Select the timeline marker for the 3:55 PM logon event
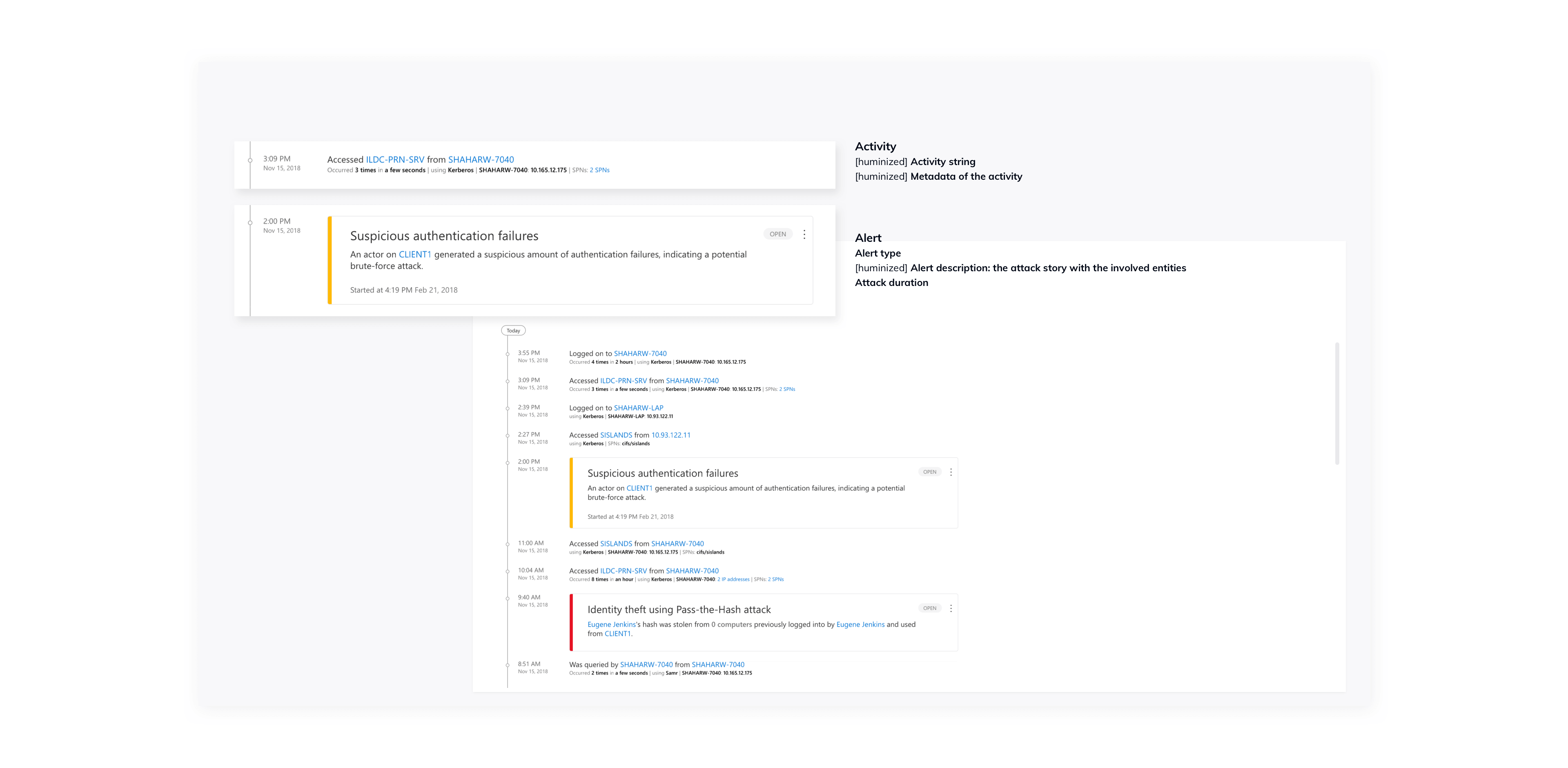The width and height of the screenshot is (1568, 768). 508,355
